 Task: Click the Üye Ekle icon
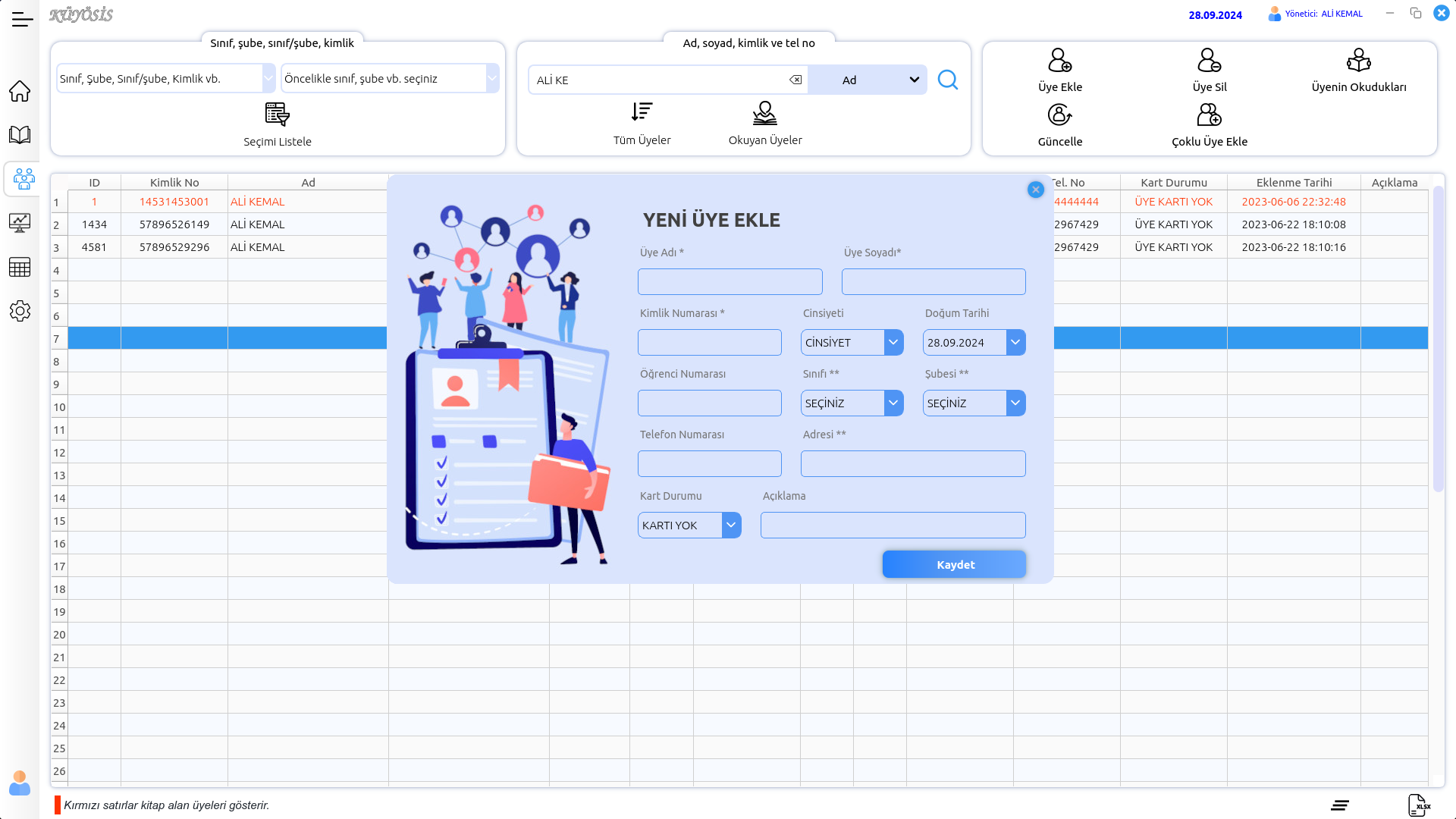[x=1059, y=61]
